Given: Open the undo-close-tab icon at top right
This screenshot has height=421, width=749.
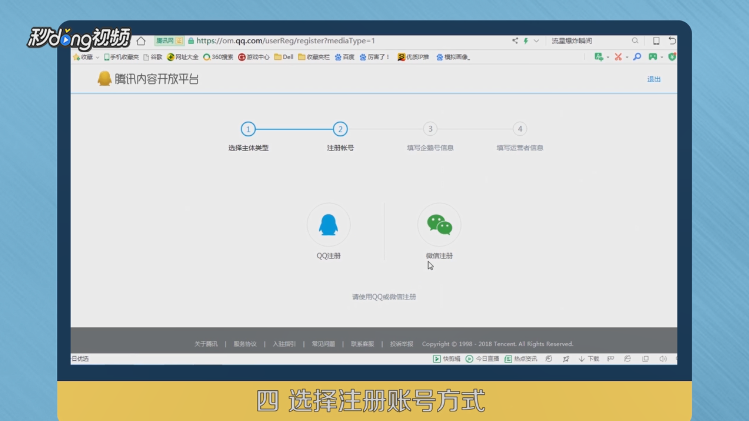Looking at the screenshot, I should pyautogui.click(x=672, y=41).
